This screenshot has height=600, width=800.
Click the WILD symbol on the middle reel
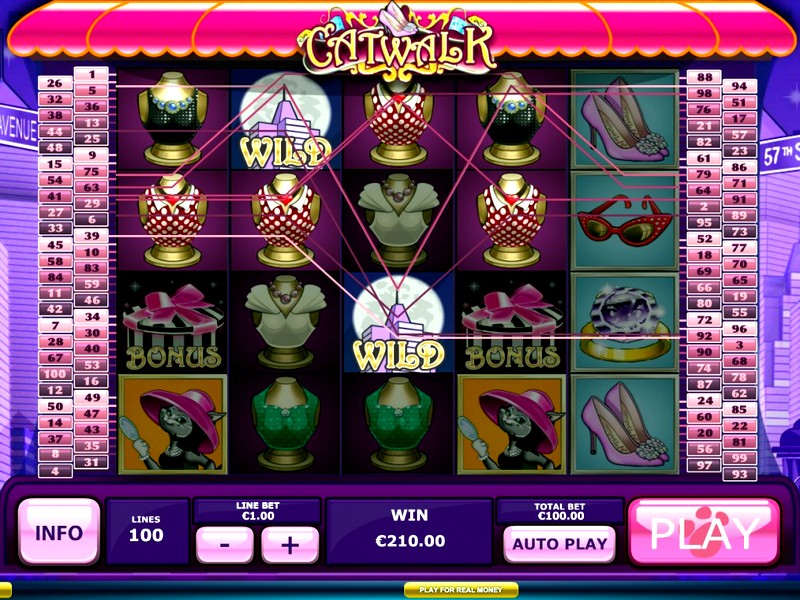point(398,322)
